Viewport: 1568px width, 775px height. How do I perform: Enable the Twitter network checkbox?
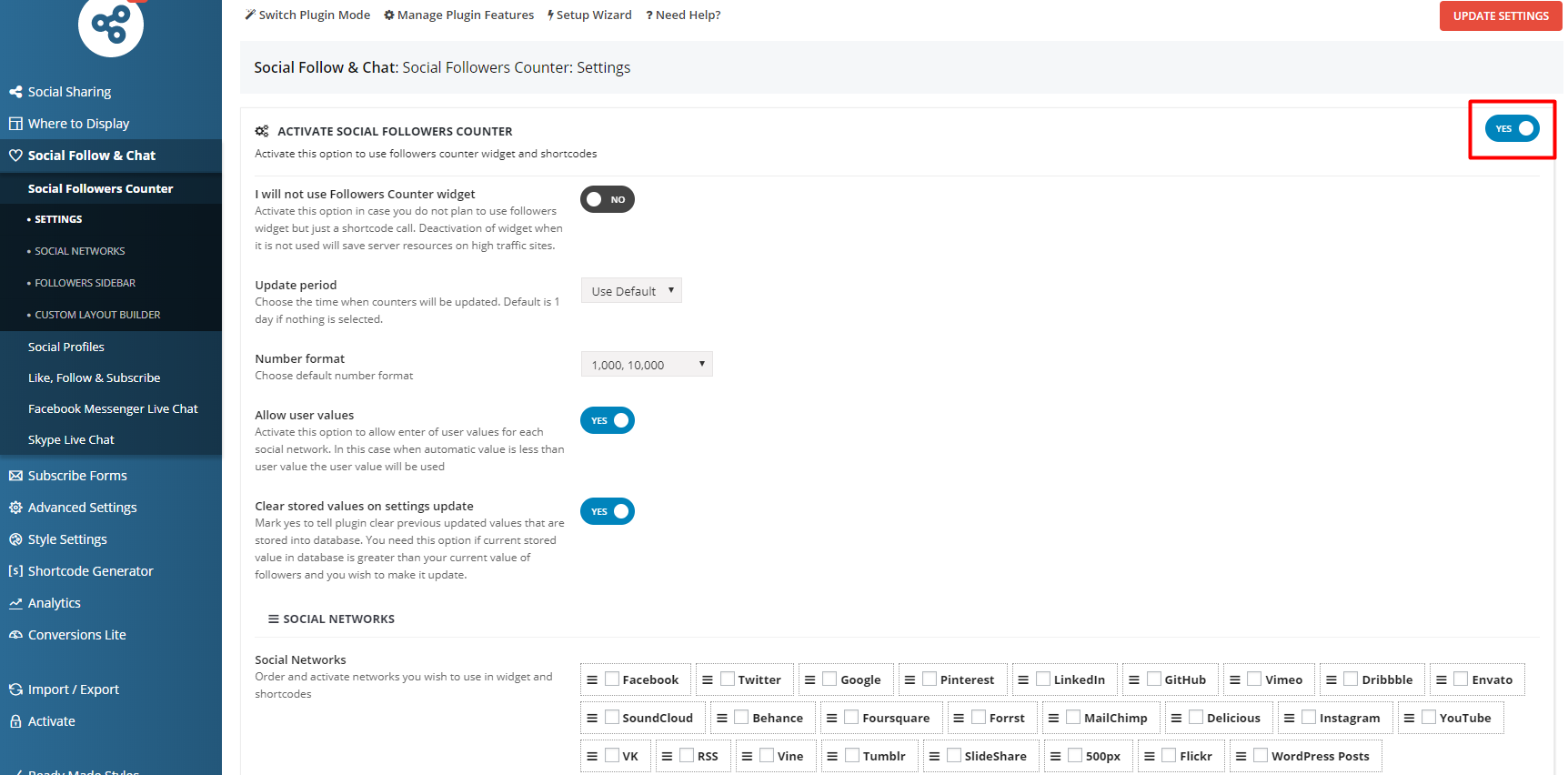[x=728, y=679]
